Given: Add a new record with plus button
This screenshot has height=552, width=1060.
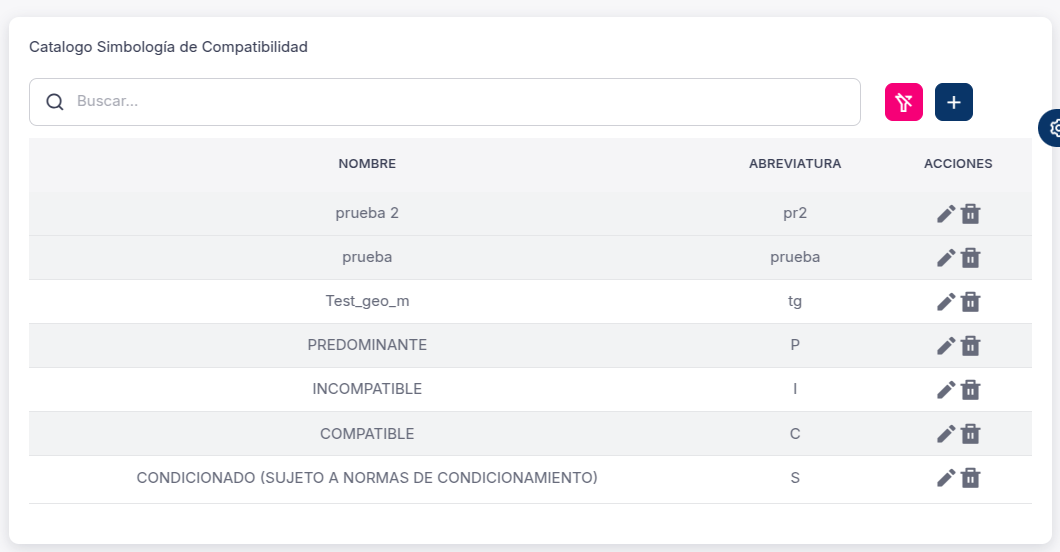Looking at the screenshot, I should [954, 102].
